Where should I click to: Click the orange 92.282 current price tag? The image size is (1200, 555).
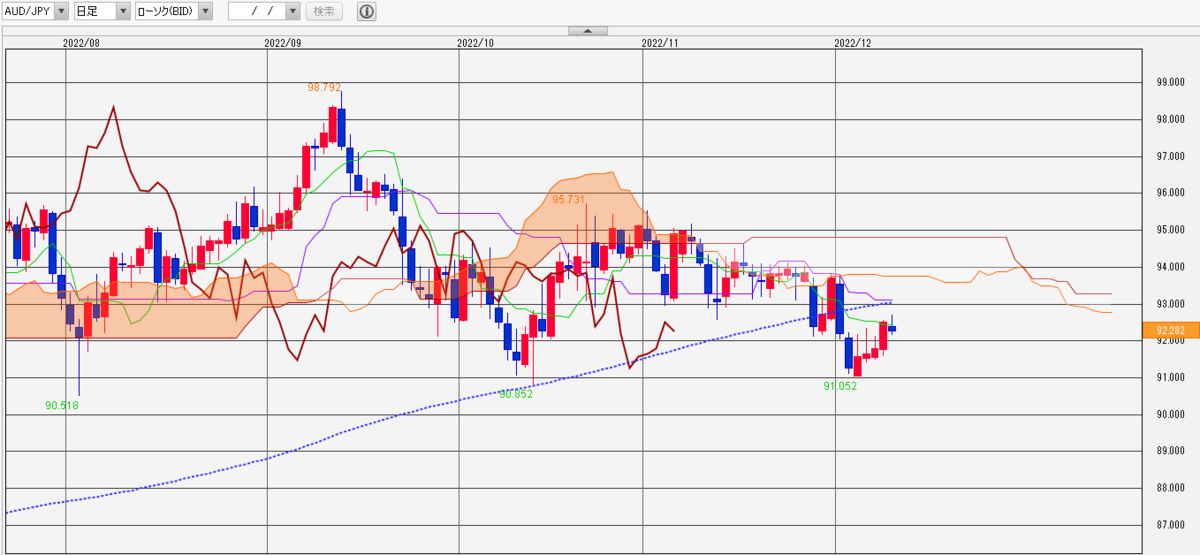click(1170, 329)
